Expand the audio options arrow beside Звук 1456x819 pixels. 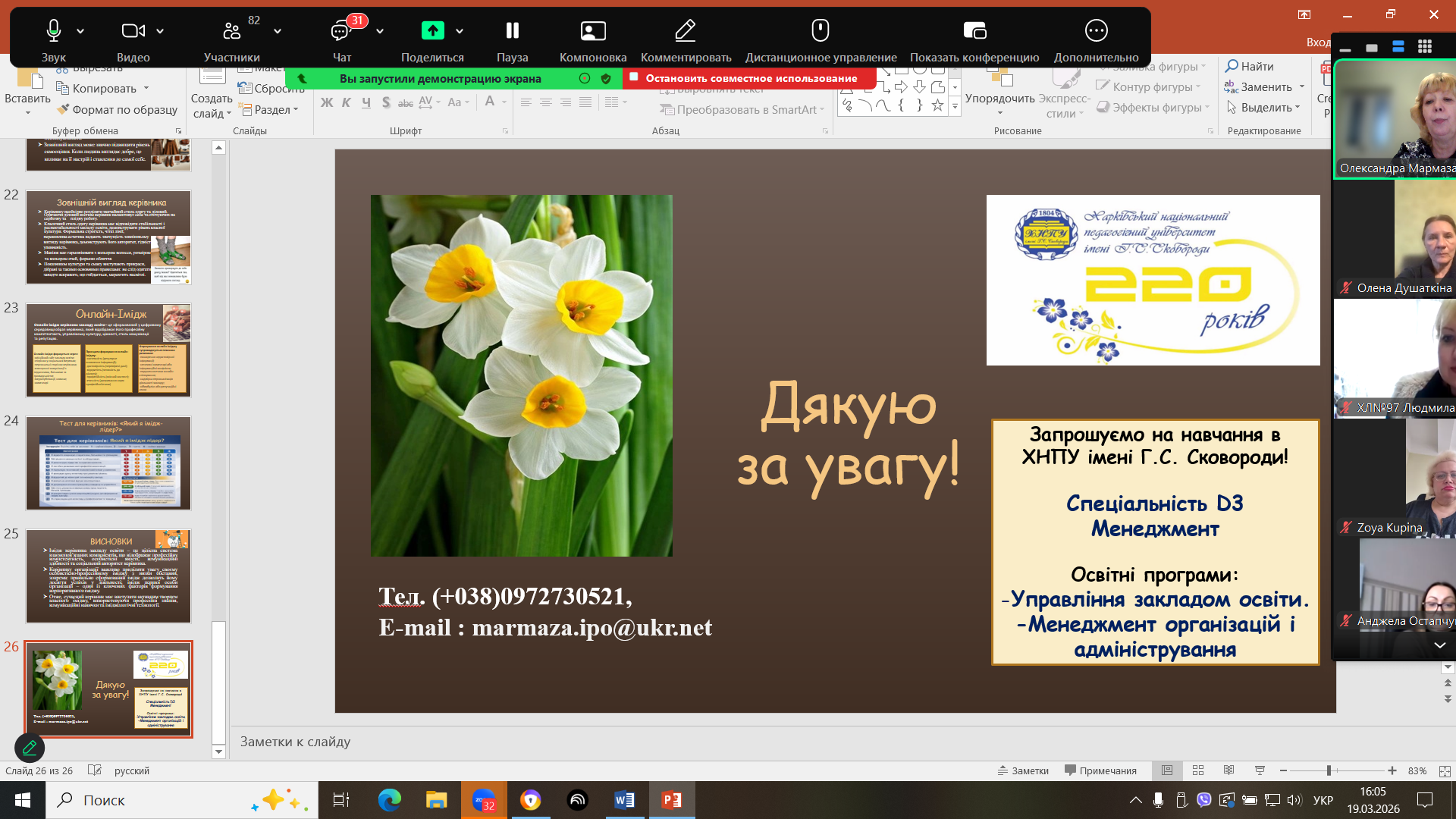(x=80, y=31)
